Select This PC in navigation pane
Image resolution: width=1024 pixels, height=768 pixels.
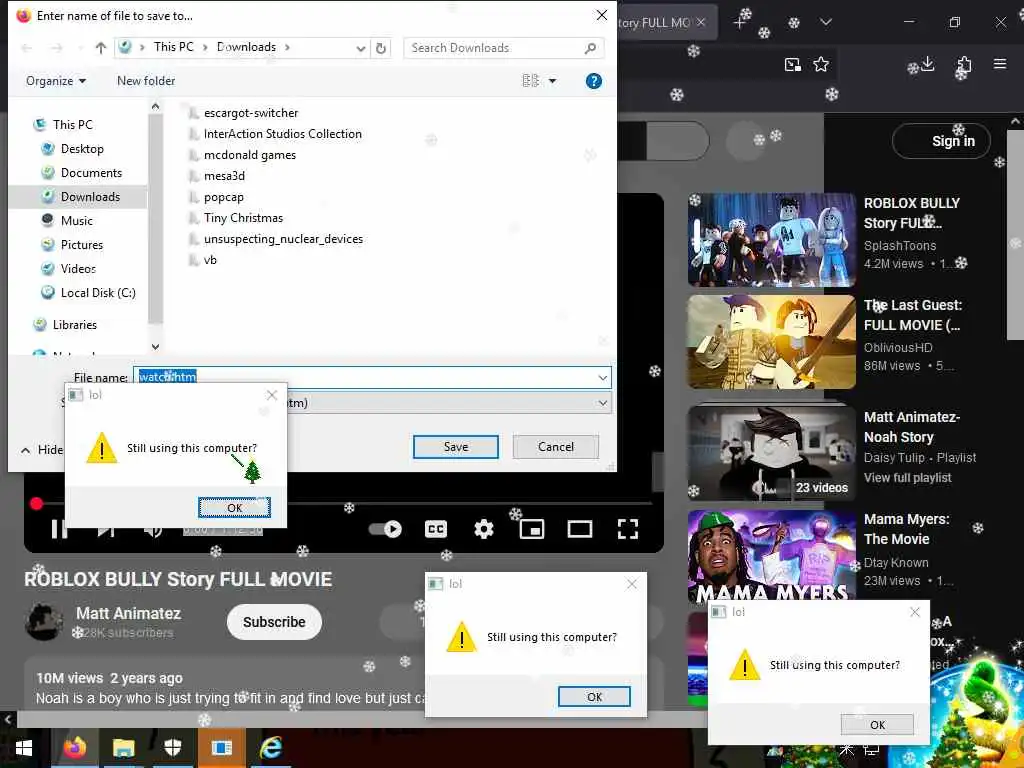(72, 124)
